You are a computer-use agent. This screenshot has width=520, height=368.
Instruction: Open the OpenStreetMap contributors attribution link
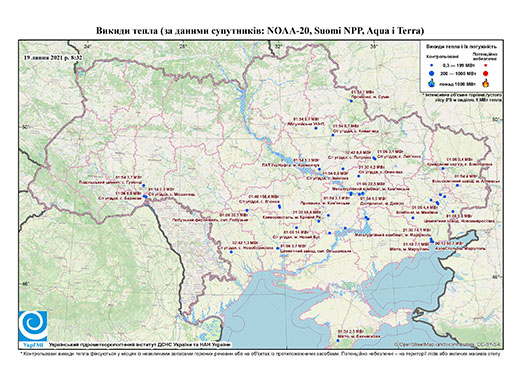point(448,344)
